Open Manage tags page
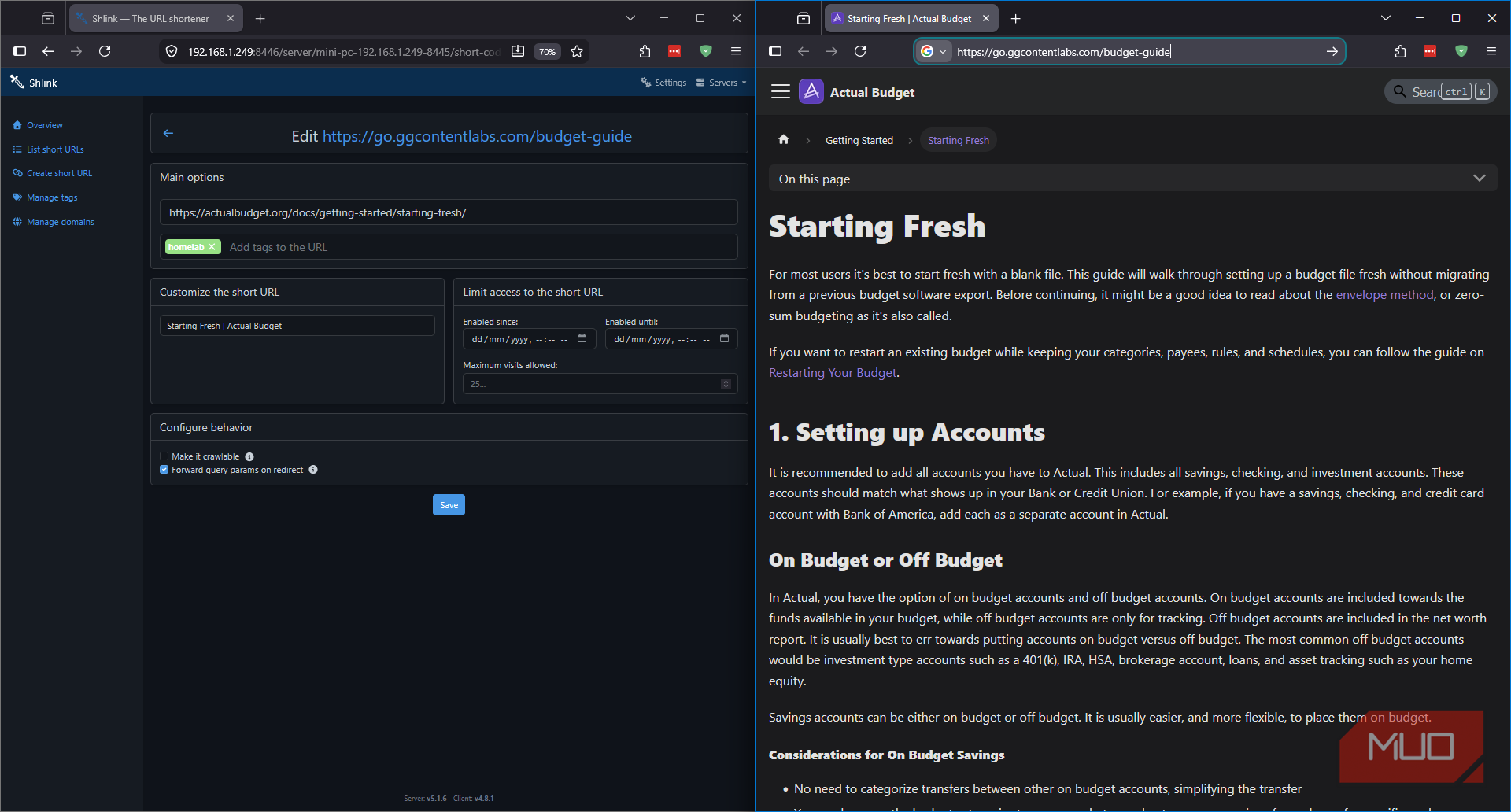This screenshot has width=1511, height=812. pyautogui.click(x=45, y=197)
